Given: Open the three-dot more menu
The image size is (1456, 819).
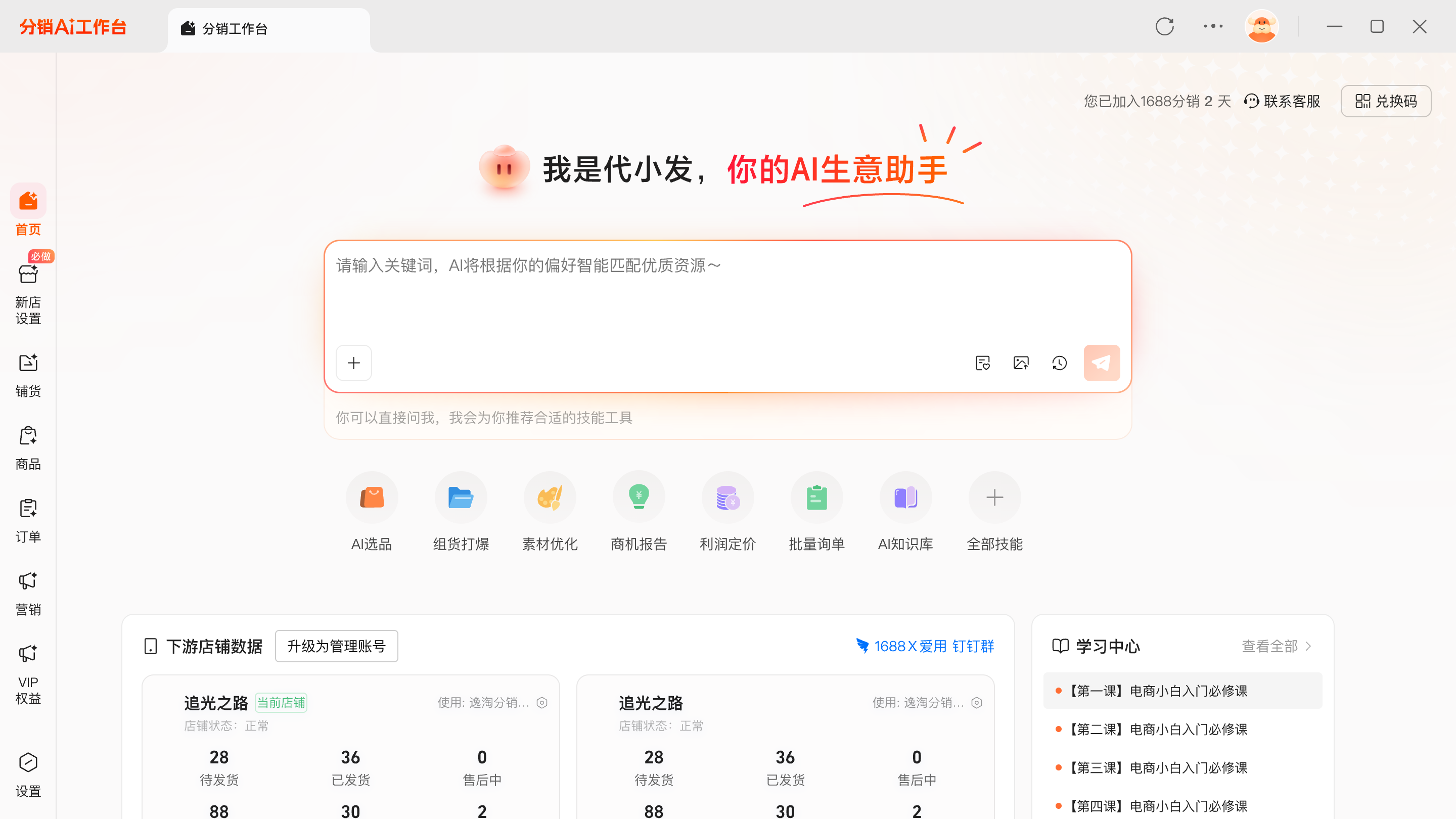Looking at the screenshot, I should (1213, 27).
